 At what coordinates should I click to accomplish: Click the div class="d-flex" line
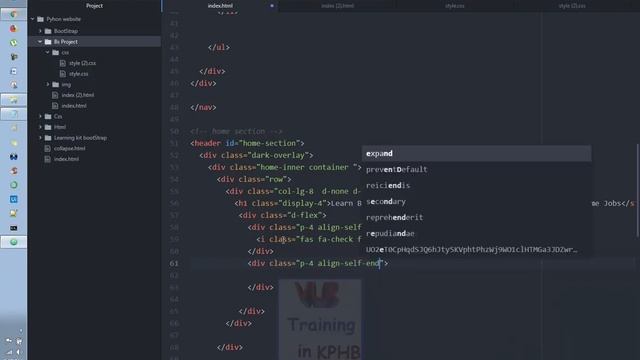[x=282, y=215]
